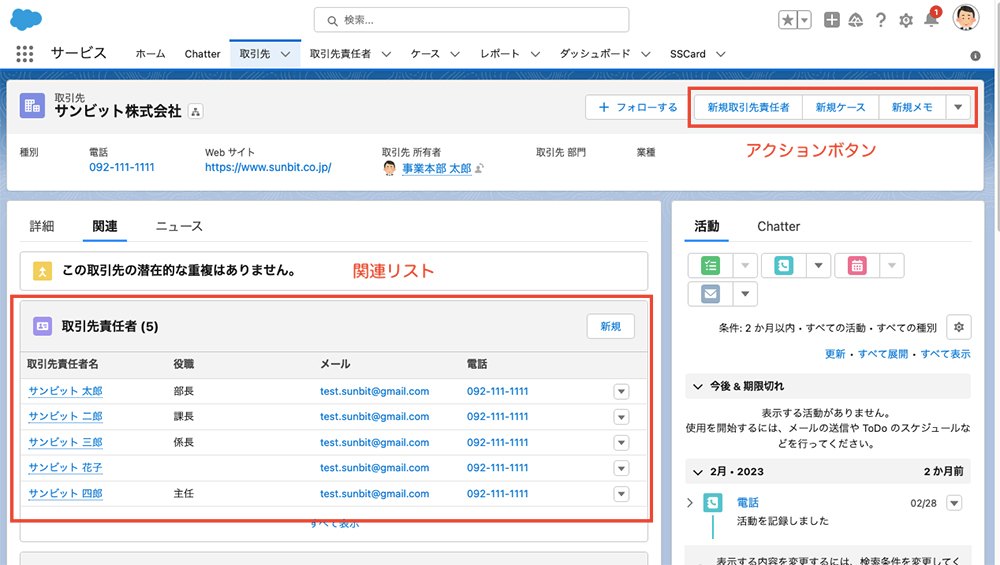
Task: Click the 新規メモ button
Action: click(912, 107)
